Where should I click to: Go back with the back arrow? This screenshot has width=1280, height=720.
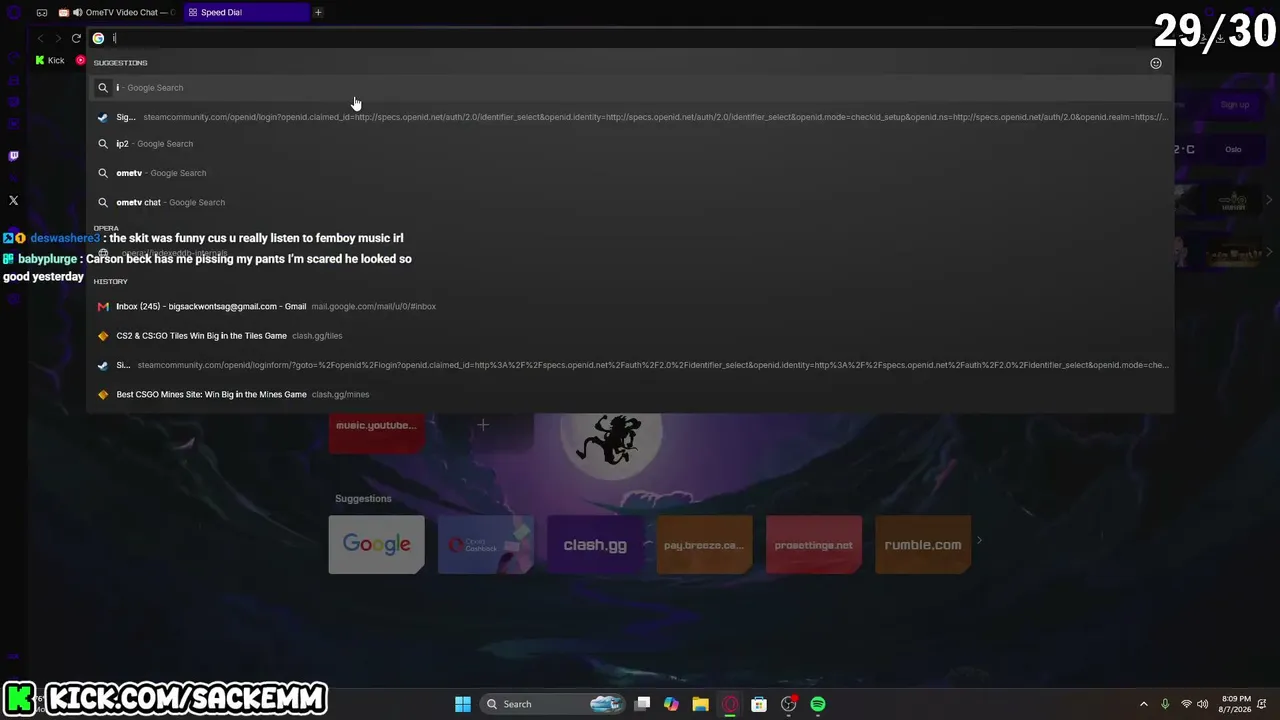(x=40, y=38)
